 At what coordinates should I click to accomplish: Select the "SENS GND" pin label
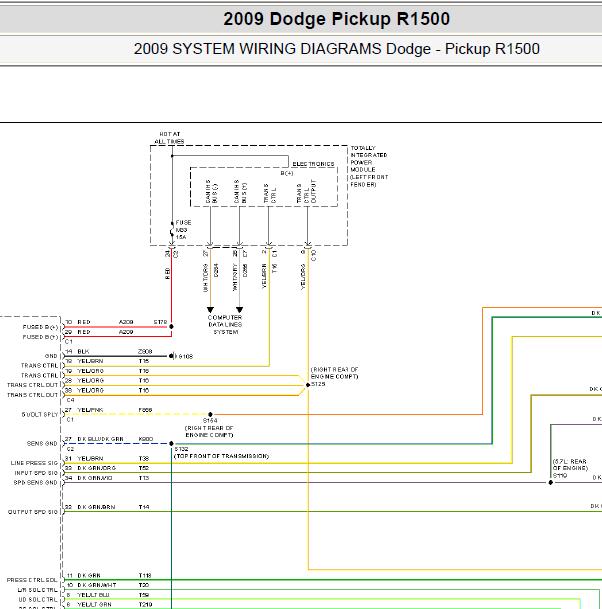(42, 443)
